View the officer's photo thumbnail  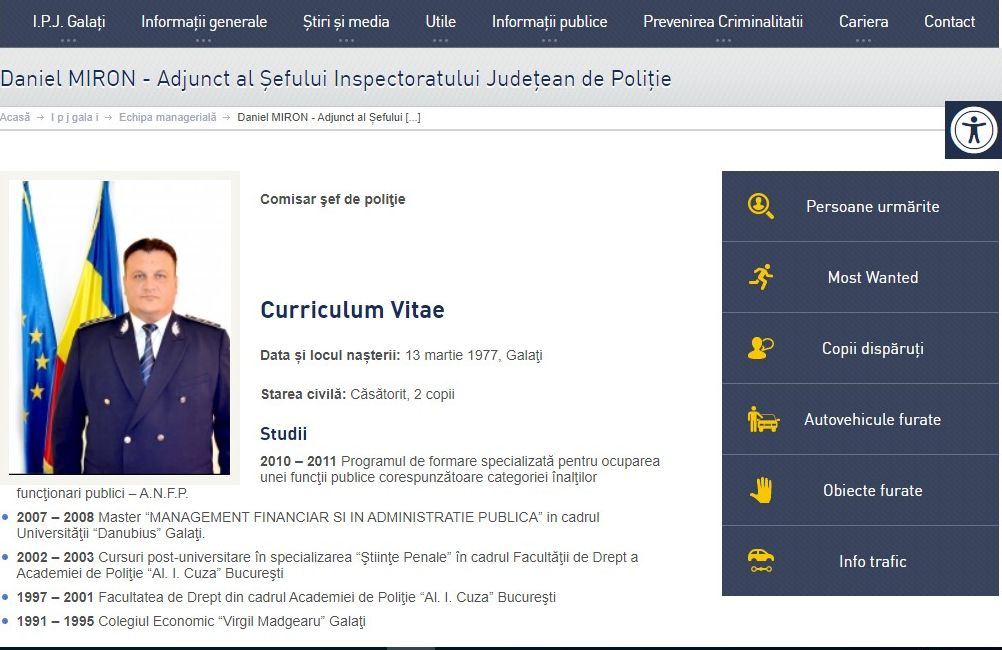(120, 325)
